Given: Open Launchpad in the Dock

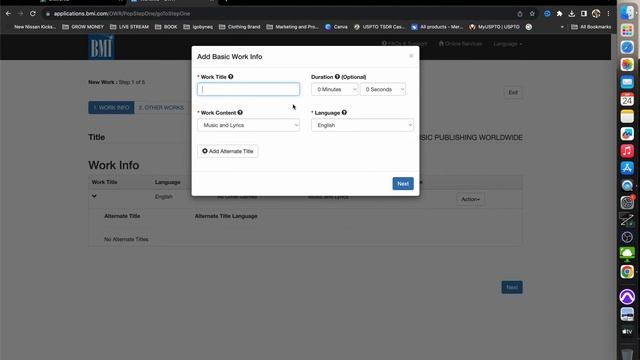Looking at the screenshot, I should click(x=627, y=30).
